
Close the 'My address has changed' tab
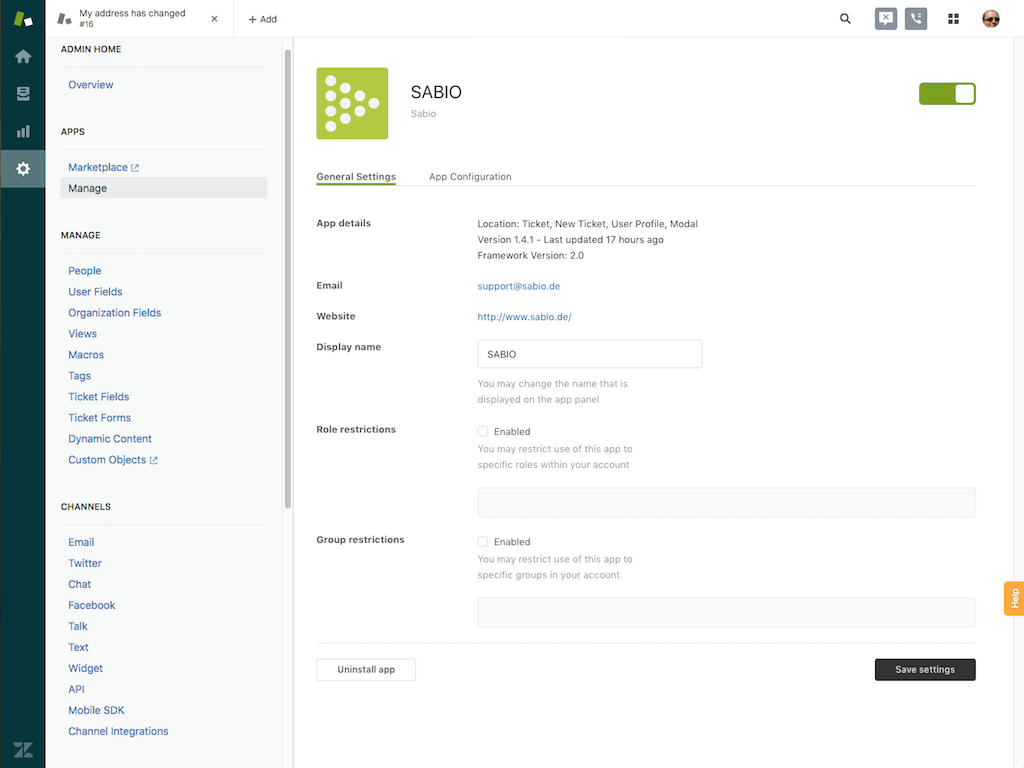pyautogui.click(x=214, y=19)
